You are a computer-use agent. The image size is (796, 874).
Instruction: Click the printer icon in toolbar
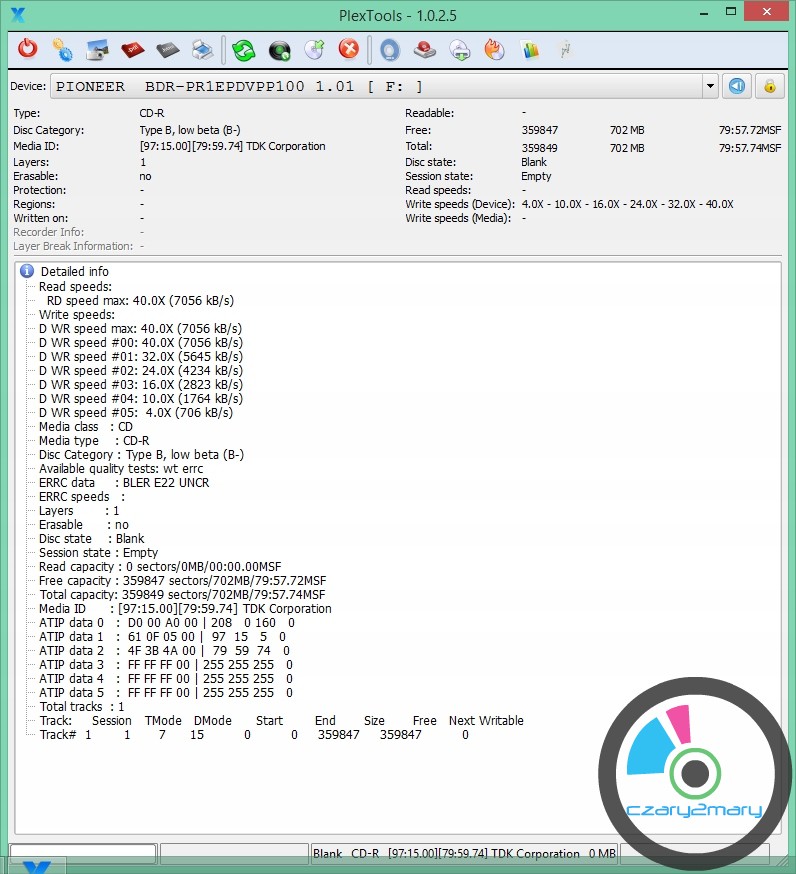202,49
